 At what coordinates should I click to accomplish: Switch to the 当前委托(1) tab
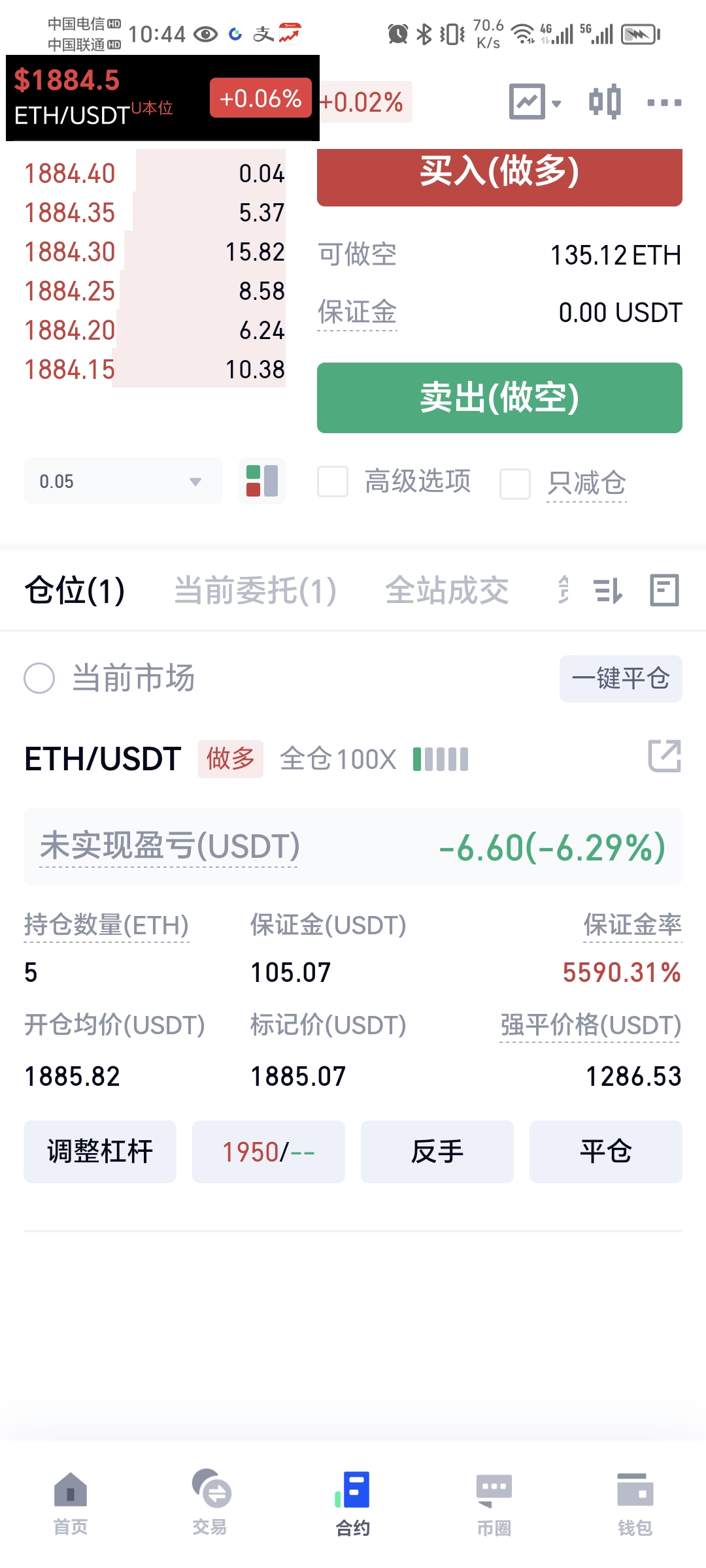(256, 591)
